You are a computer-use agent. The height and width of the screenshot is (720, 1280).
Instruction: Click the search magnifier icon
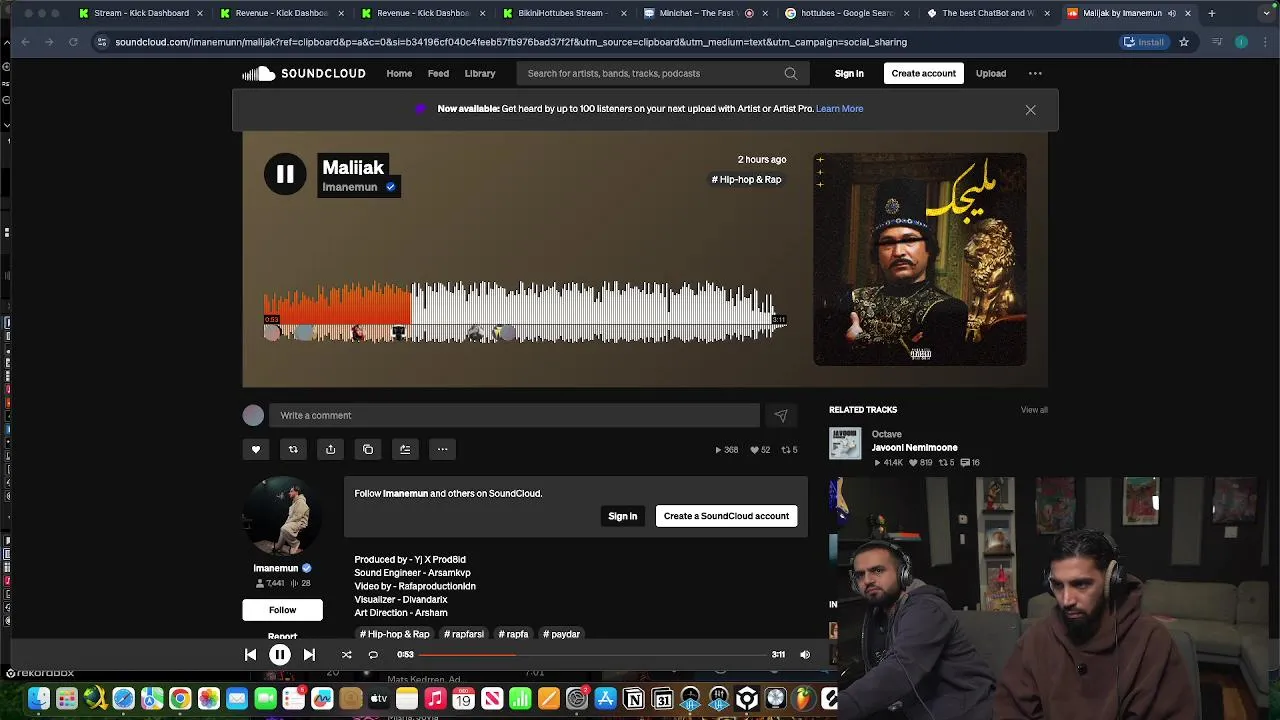coord(790,73)
